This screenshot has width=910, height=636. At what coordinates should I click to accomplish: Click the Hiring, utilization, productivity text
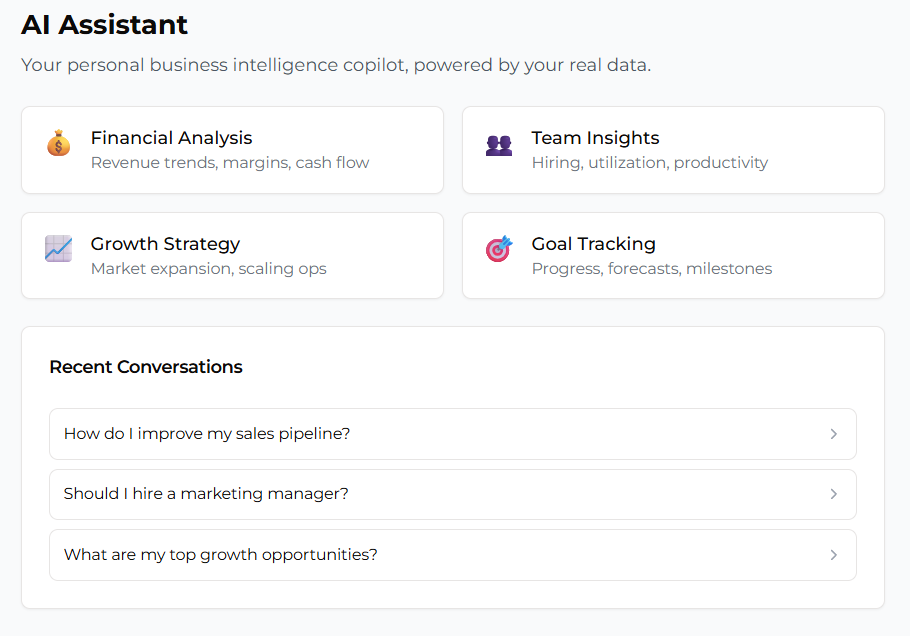pos(648,162)
